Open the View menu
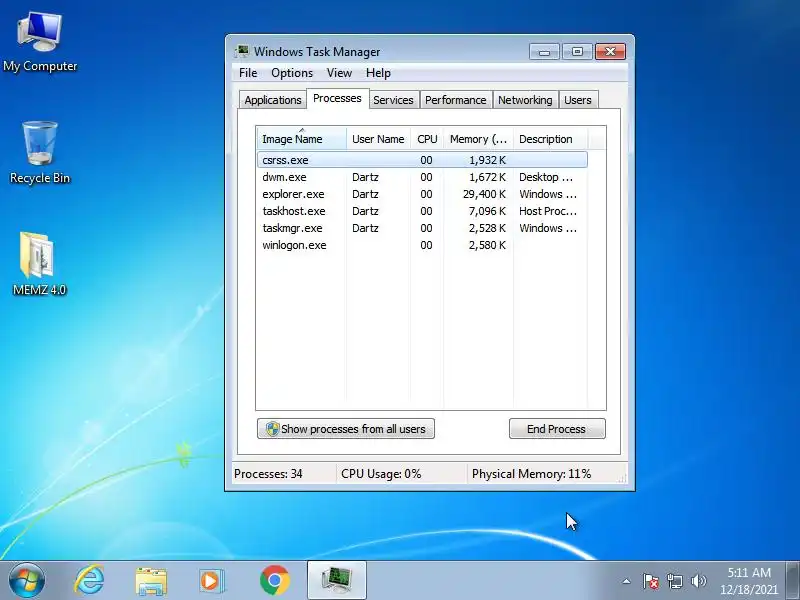Screen dimensions: 800x600 (339, 73)
